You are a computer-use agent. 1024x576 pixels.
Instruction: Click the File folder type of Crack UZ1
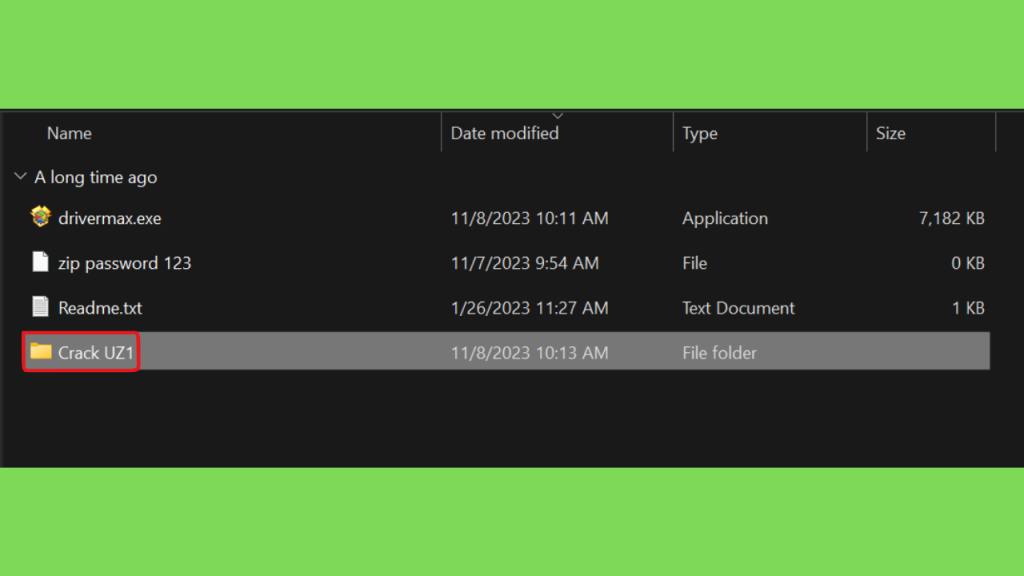point(720,353)
